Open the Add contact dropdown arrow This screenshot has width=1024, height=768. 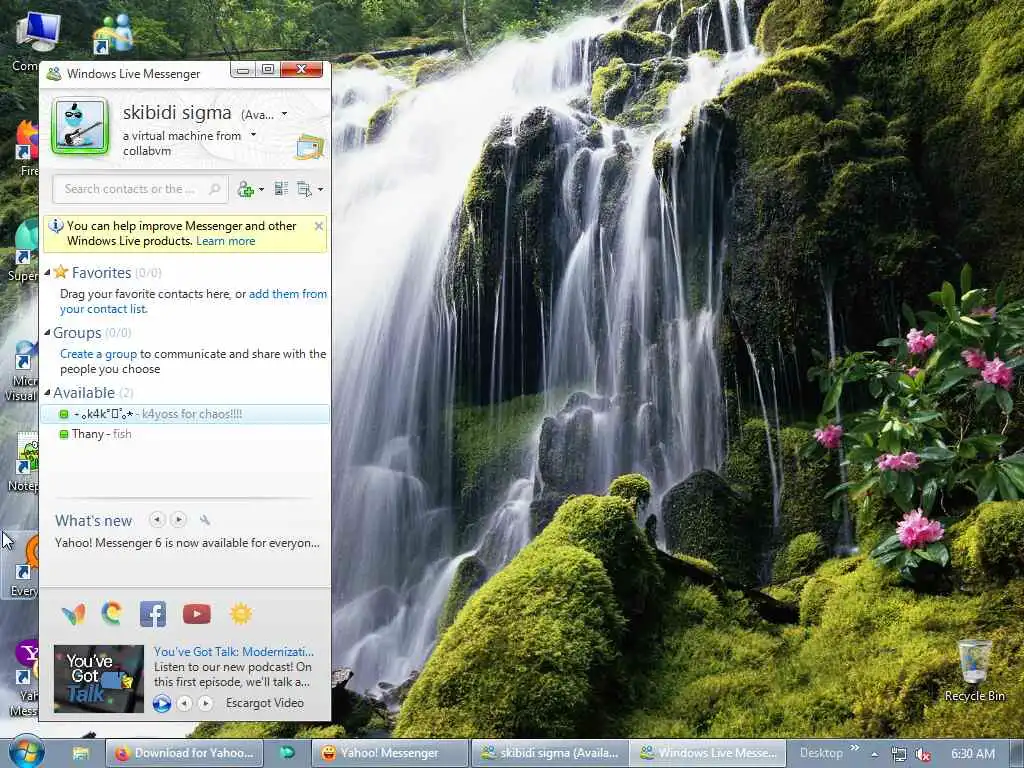tap(261, 189)
